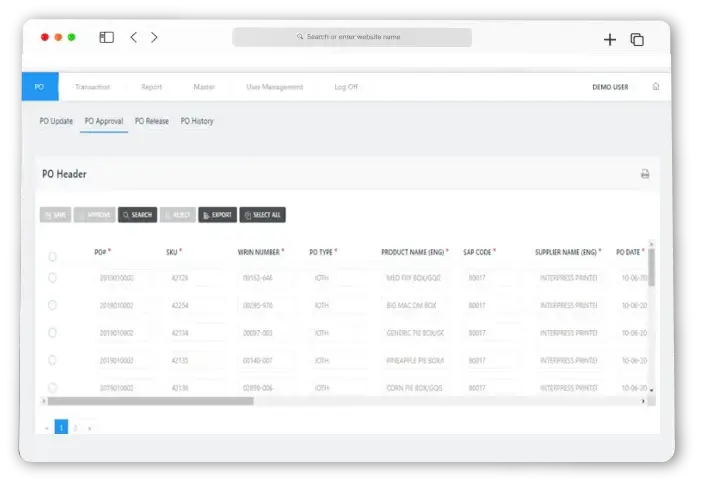This screenshot has height=485, width=701.
Task: Select row with SKU 42128
Action: pos(53,278)
